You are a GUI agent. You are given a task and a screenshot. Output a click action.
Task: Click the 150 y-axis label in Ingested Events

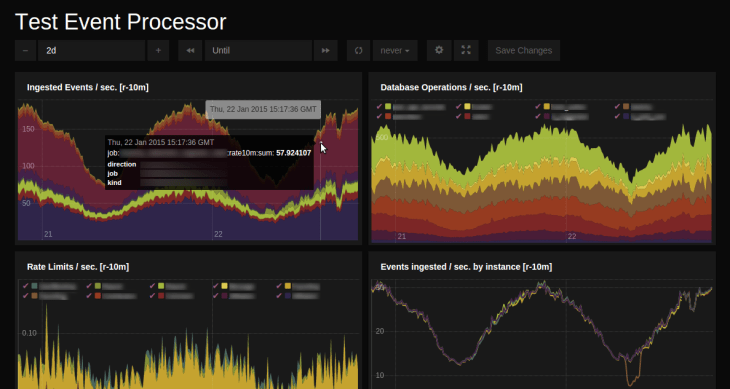pos(28,129)
